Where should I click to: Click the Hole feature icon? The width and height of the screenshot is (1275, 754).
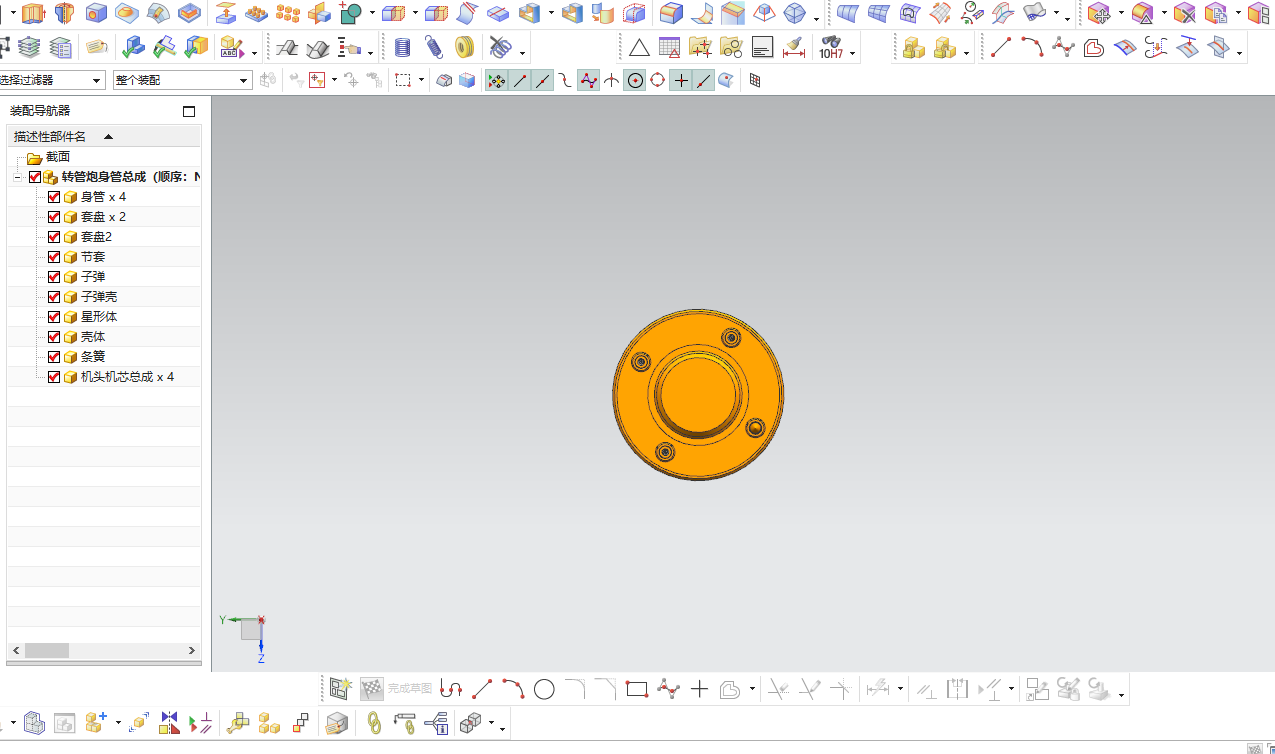[x=96, y=14]
